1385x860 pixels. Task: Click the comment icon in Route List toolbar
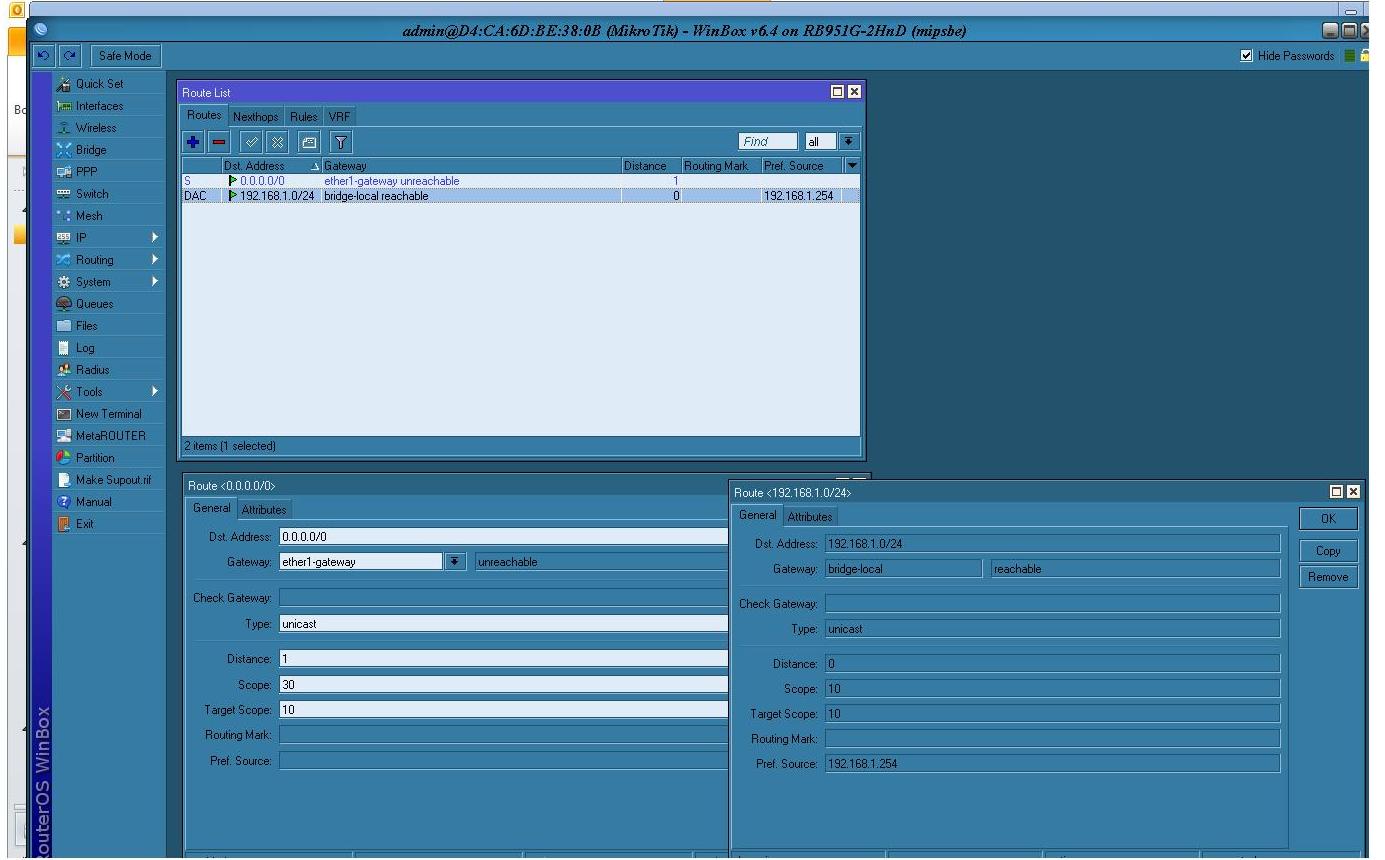point(310,143)
